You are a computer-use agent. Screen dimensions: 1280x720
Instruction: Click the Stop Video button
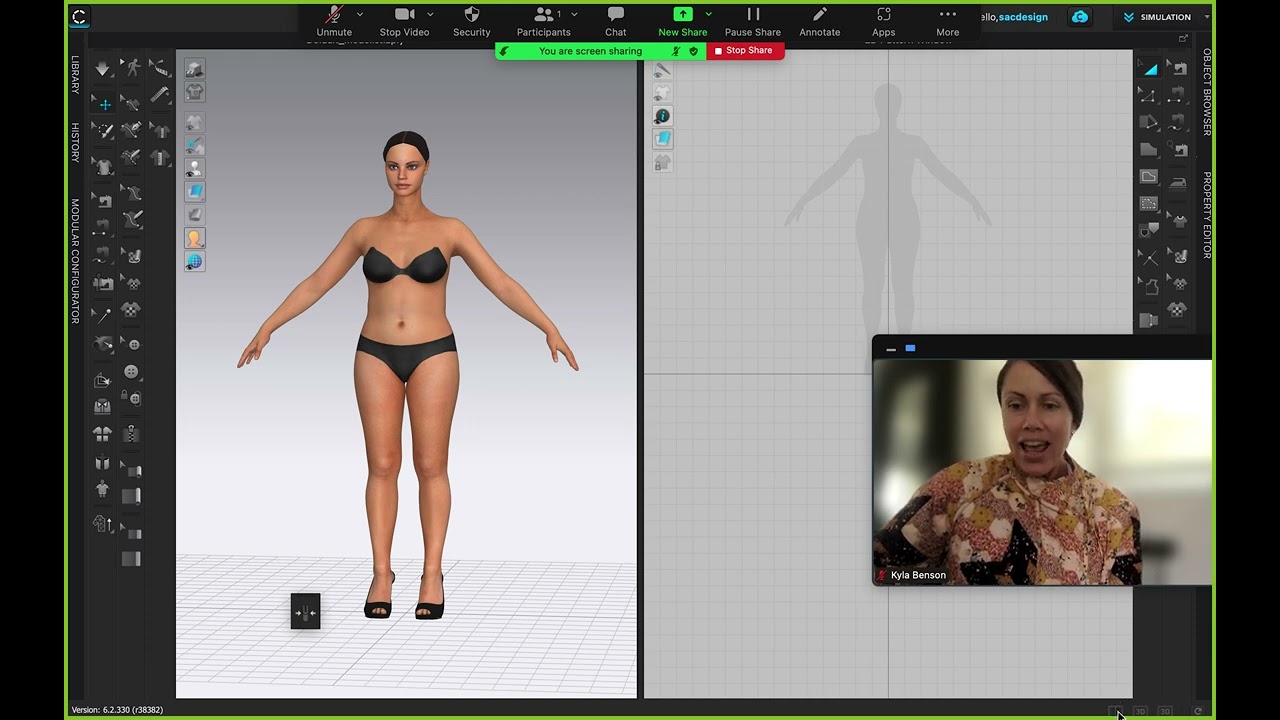pos(404,22)
